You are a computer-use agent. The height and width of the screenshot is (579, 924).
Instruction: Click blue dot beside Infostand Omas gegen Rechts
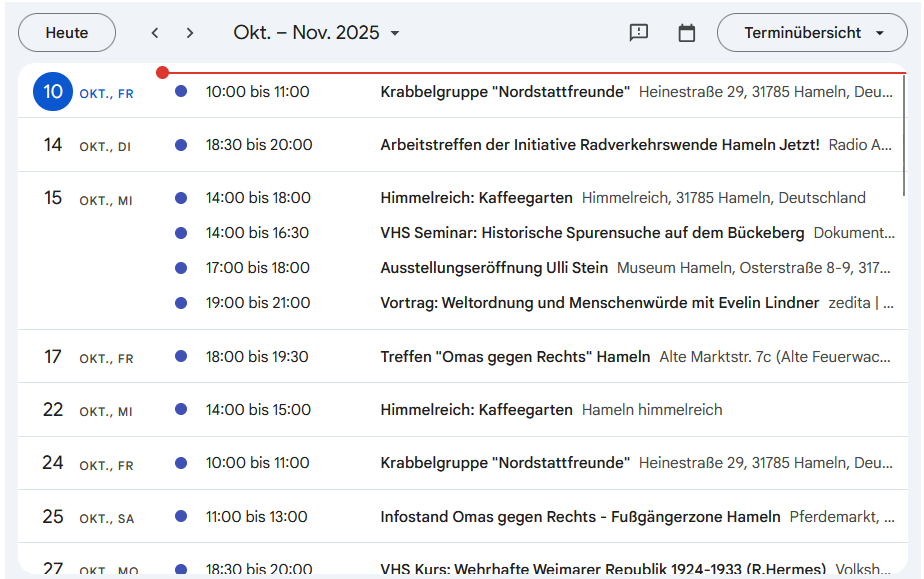point(181,517)
